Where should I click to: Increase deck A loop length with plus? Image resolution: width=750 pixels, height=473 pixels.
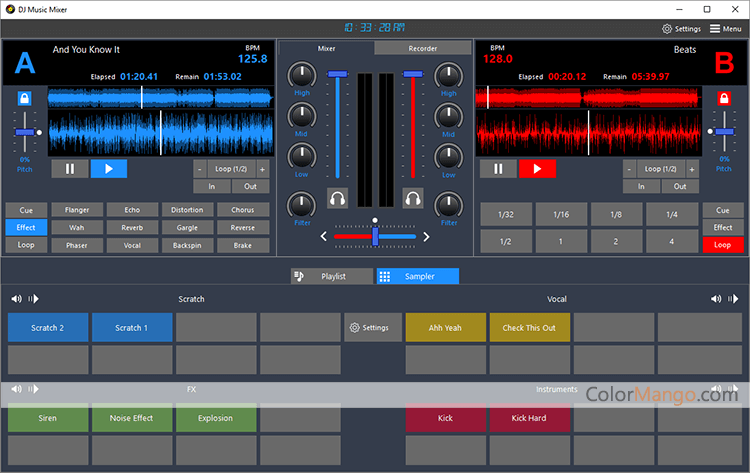point(262,169)
